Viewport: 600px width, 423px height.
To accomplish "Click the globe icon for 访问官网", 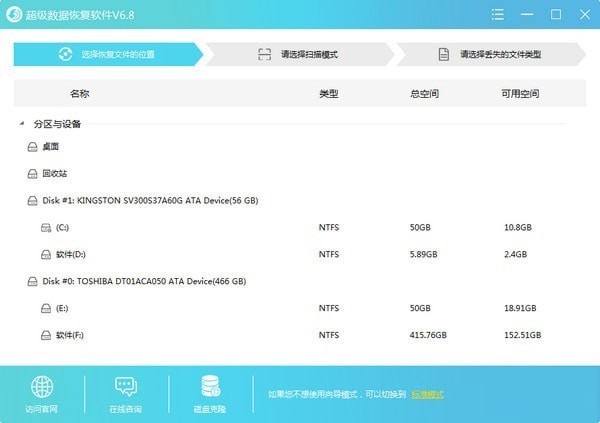I will (x=42, y=387).
